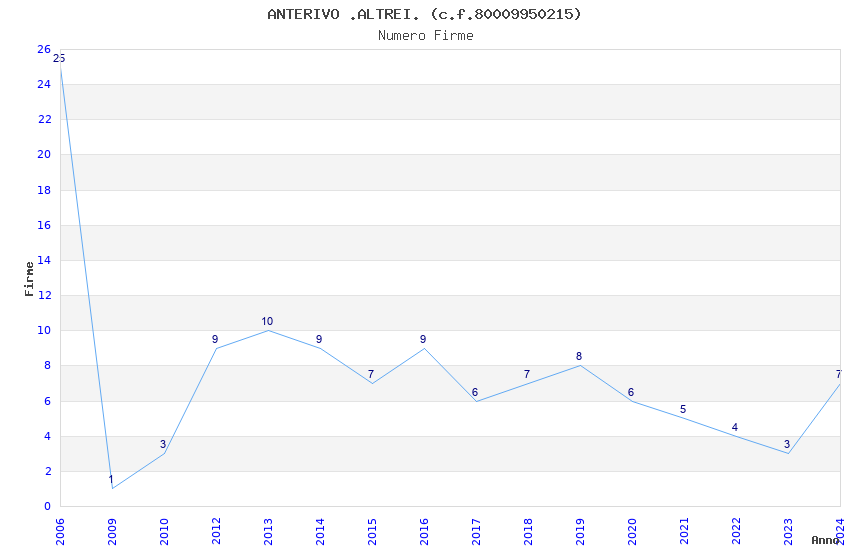Click the Anno horizontal axis title

click(x=825, y=540)
